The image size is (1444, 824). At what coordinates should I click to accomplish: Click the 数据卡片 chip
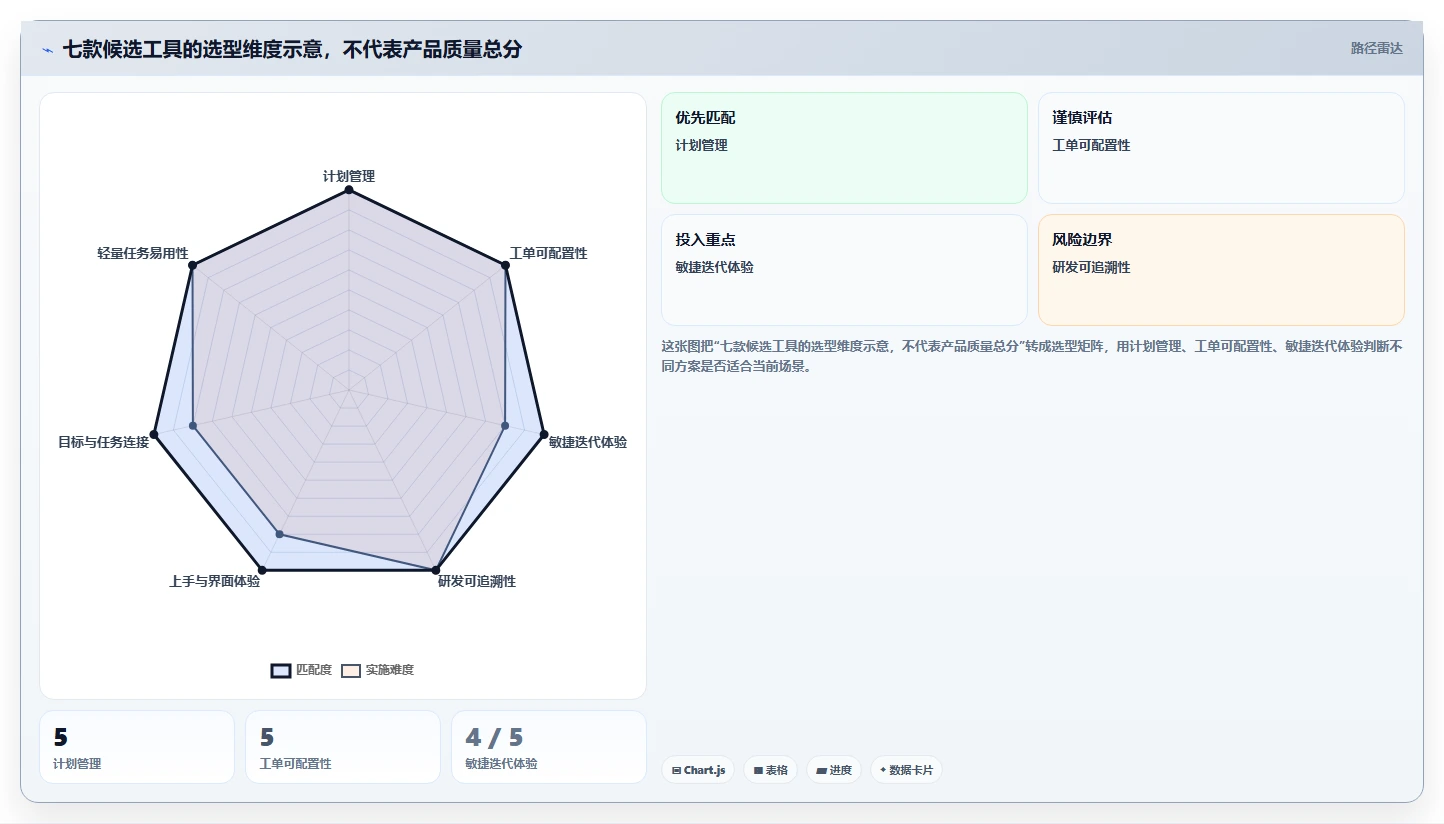(906, 770)
